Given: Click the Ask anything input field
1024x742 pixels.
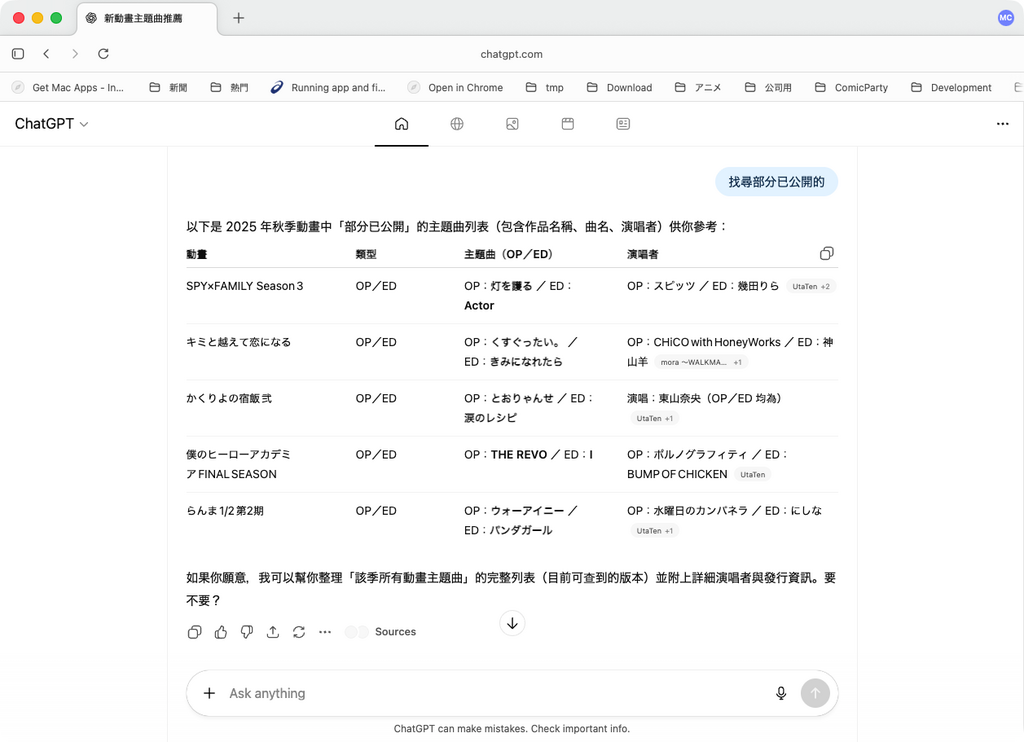Looking at the screenshot, I should [x=490, y=693].
